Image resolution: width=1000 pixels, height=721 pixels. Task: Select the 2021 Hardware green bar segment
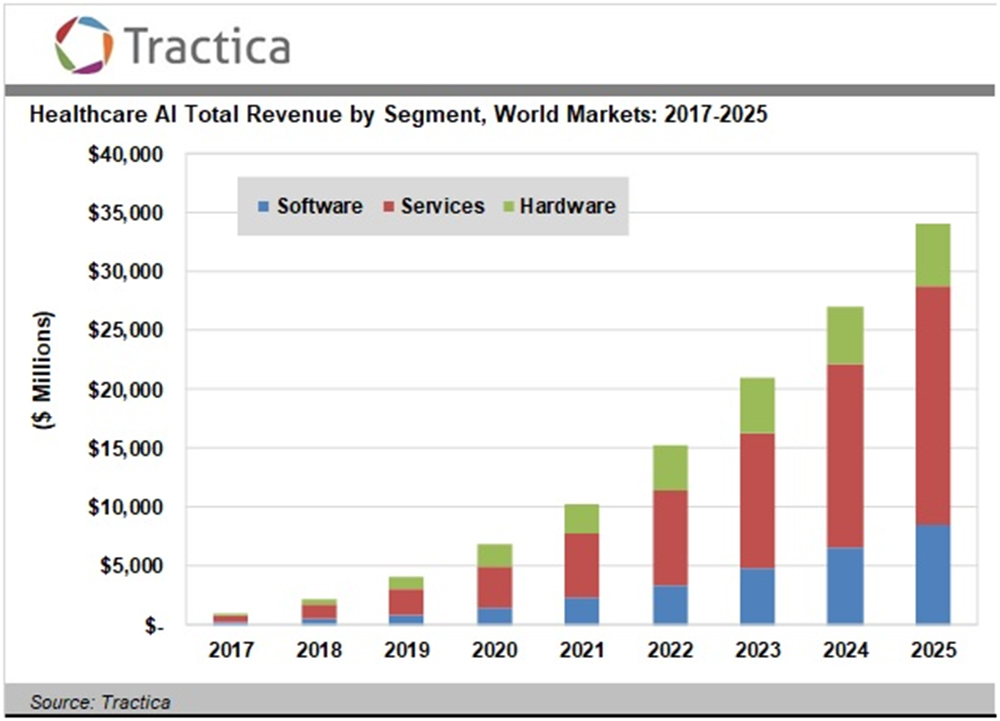(x=582, y=520)
